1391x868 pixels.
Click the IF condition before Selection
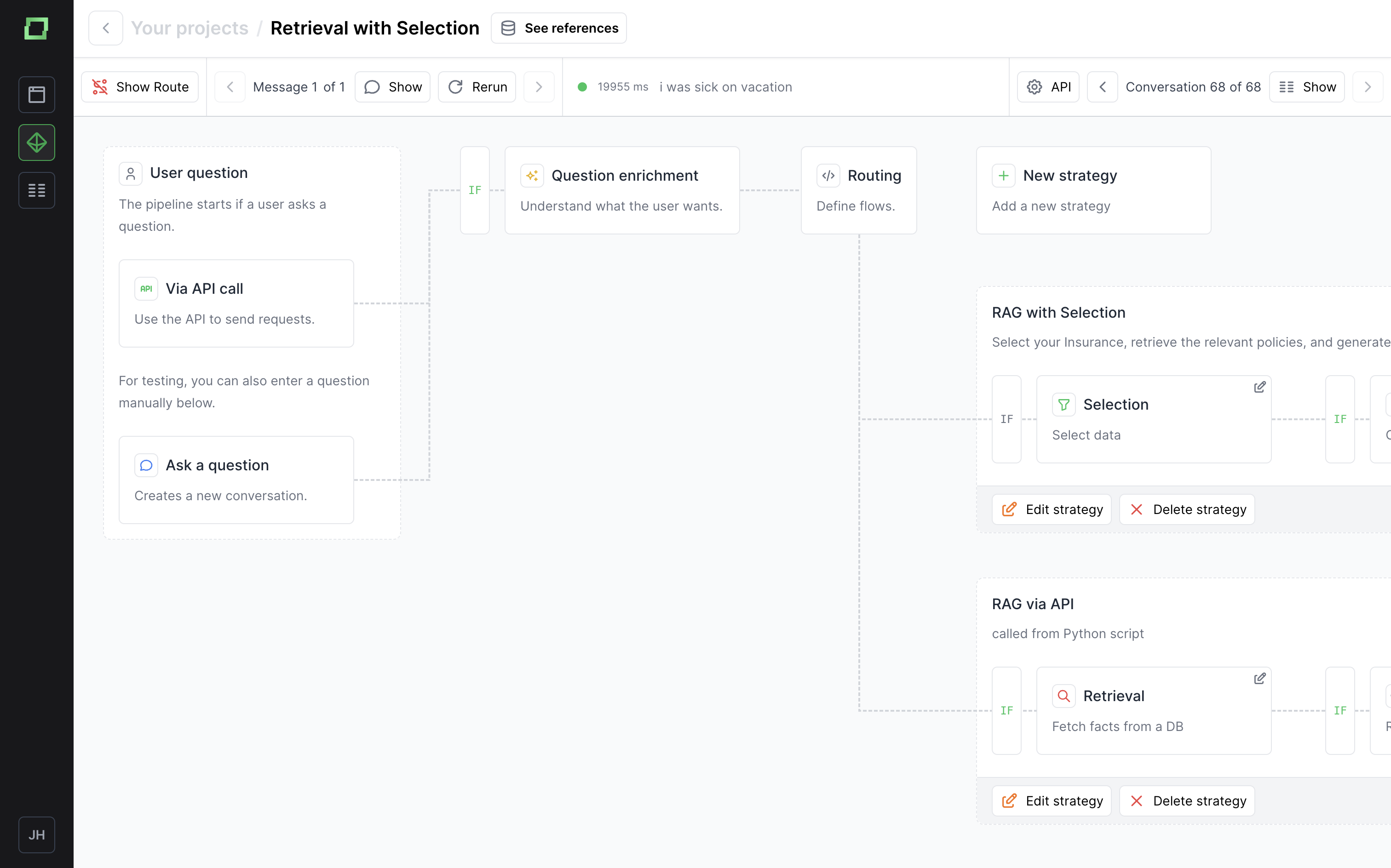point(1007,419)
